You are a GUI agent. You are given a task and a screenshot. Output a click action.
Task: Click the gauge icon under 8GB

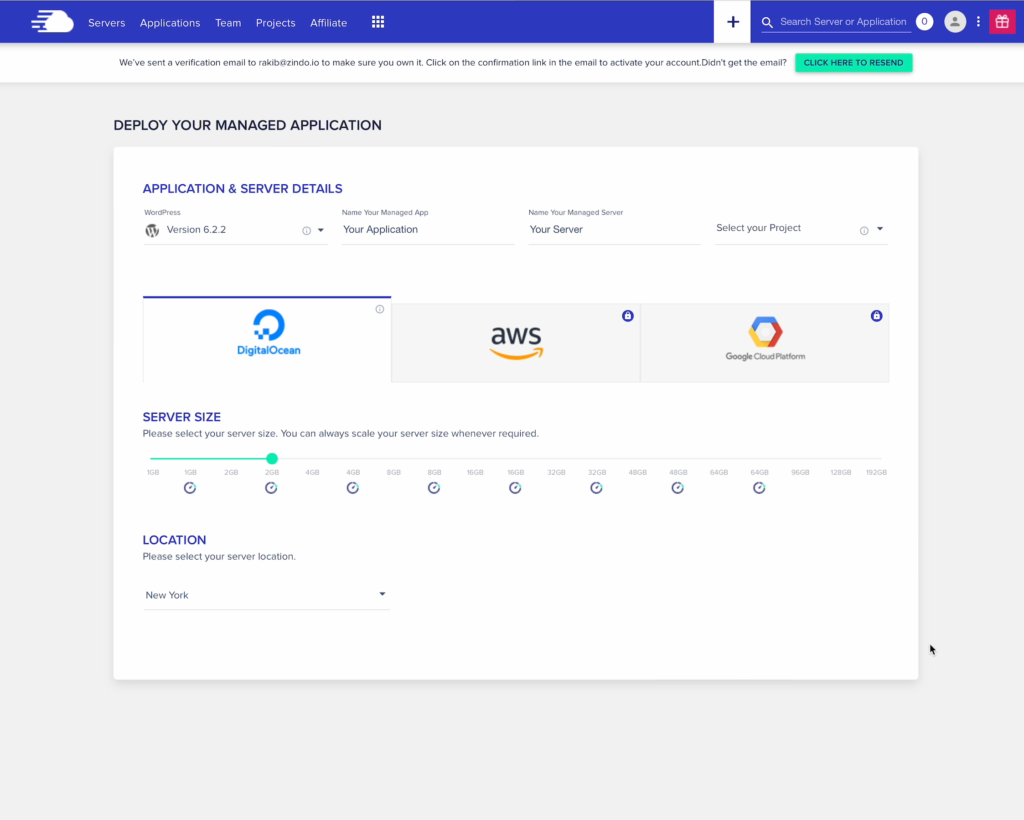[434, 488]
